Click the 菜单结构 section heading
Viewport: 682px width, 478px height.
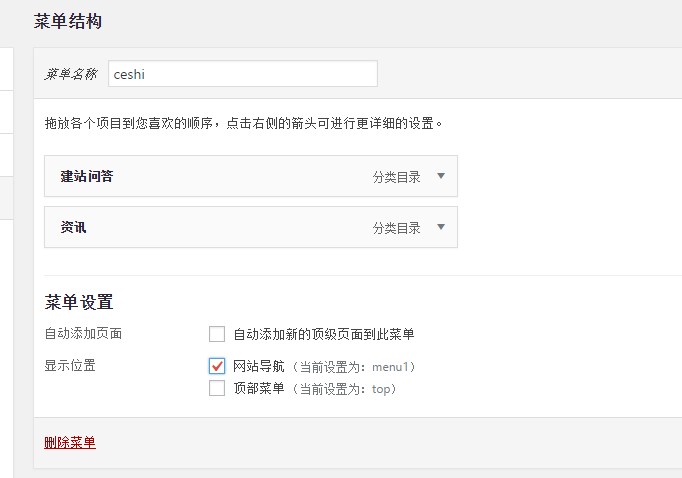pos(67,21)
